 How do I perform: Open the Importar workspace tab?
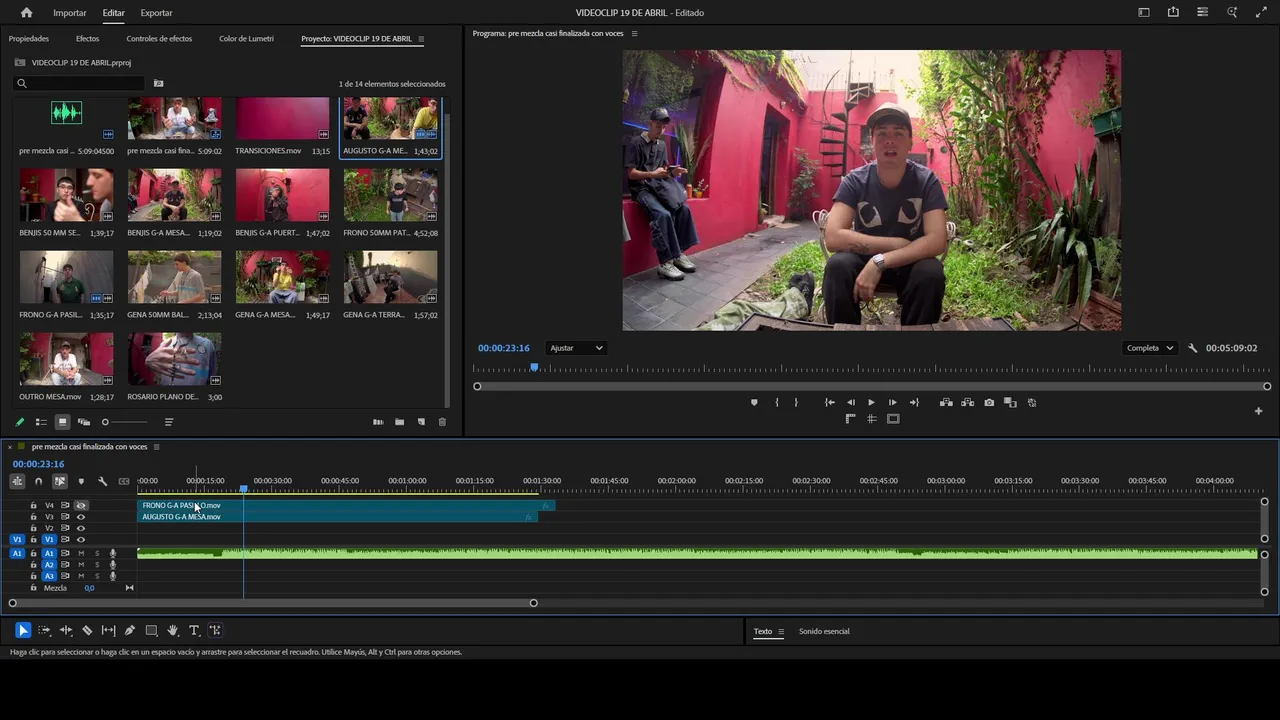70,13
